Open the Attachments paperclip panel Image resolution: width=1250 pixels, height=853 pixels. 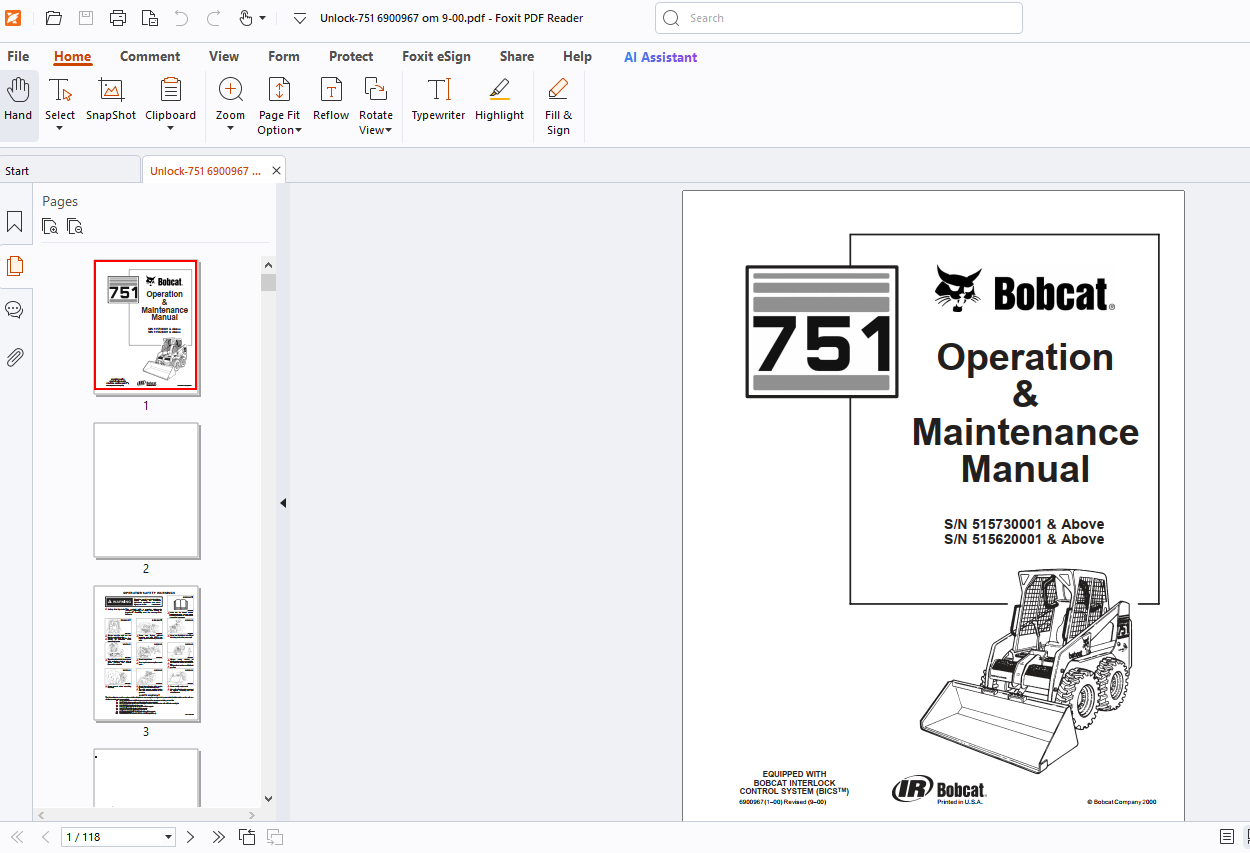pyautogui.click(x=15, y=357)
